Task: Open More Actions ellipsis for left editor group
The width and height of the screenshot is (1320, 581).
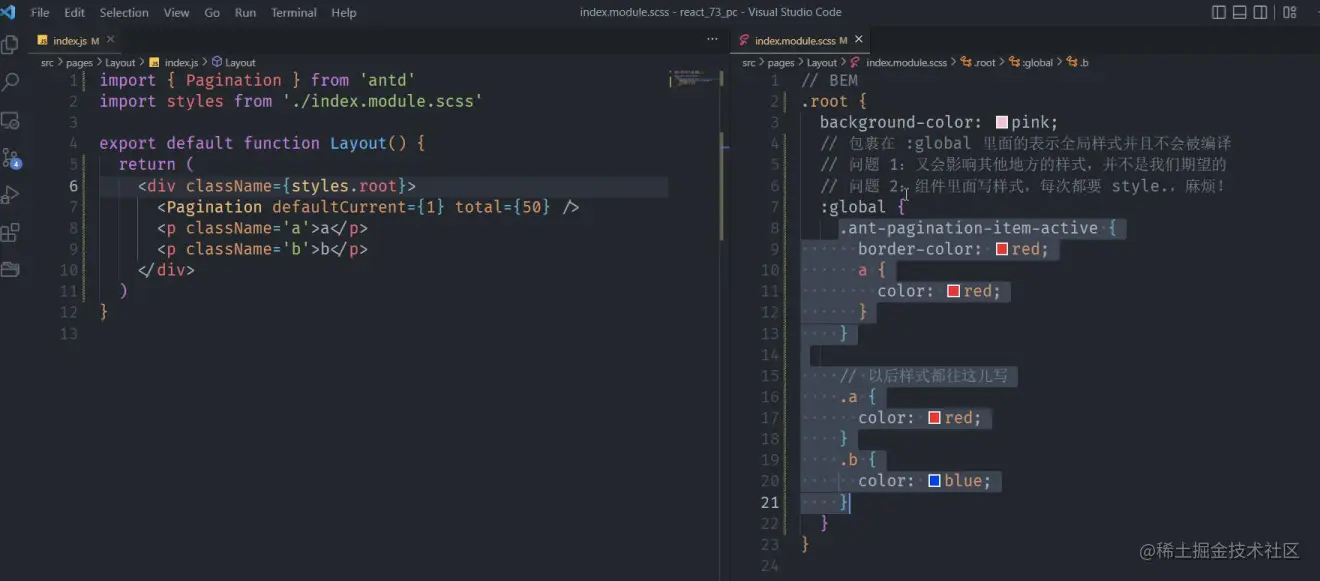Action: 712,39
